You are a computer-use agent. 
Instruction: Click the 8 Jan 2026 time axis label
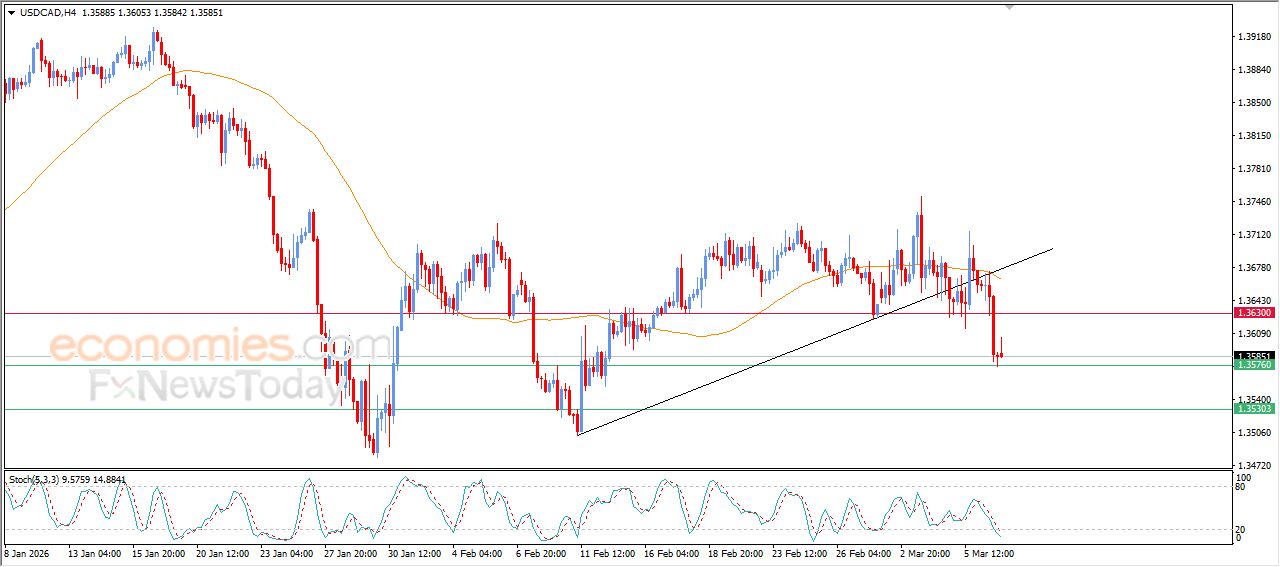[x=28, y=552]
